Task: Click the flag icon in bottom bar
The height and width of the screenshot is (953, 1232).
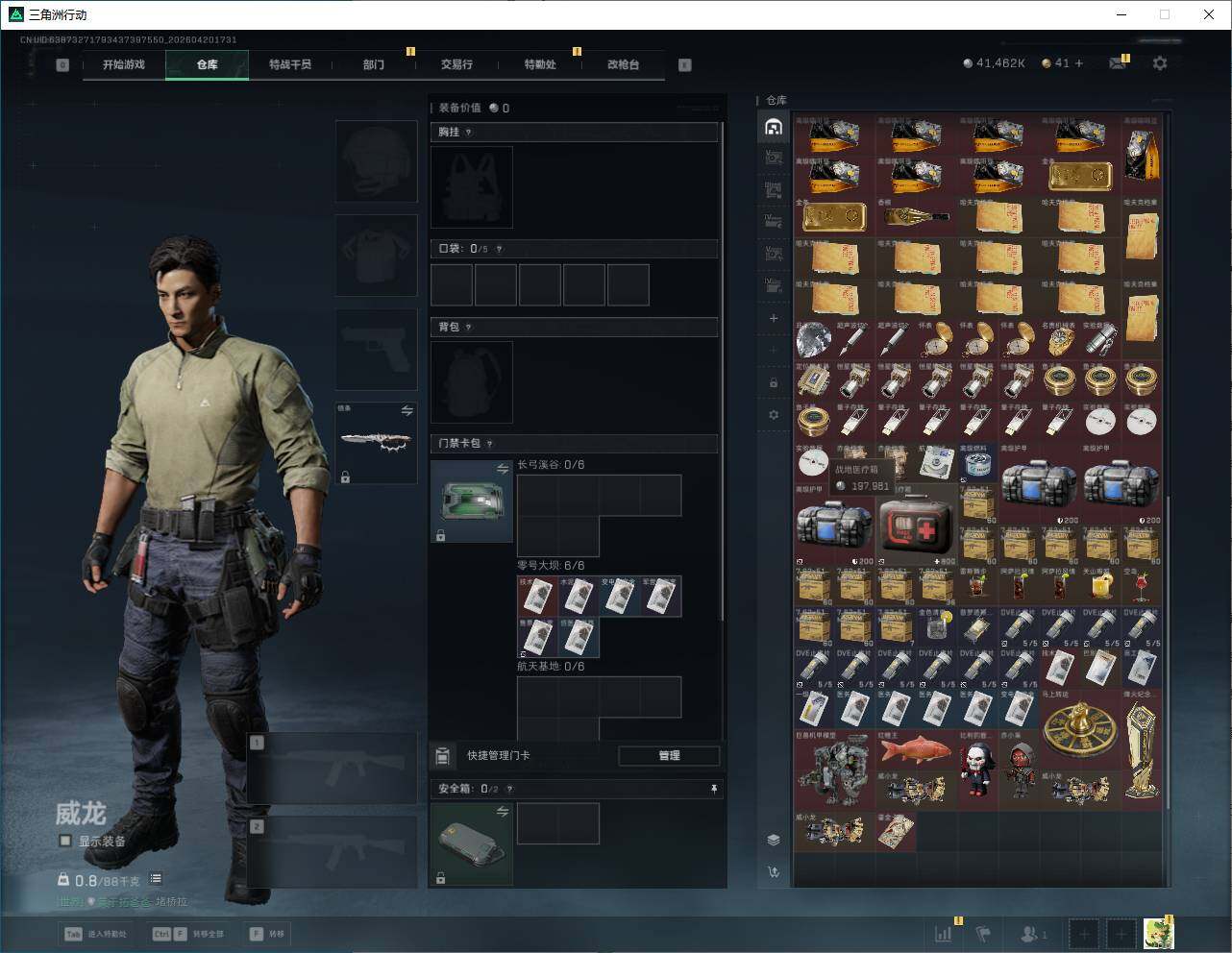Action: pyautogui.click(x=983, y=933)
